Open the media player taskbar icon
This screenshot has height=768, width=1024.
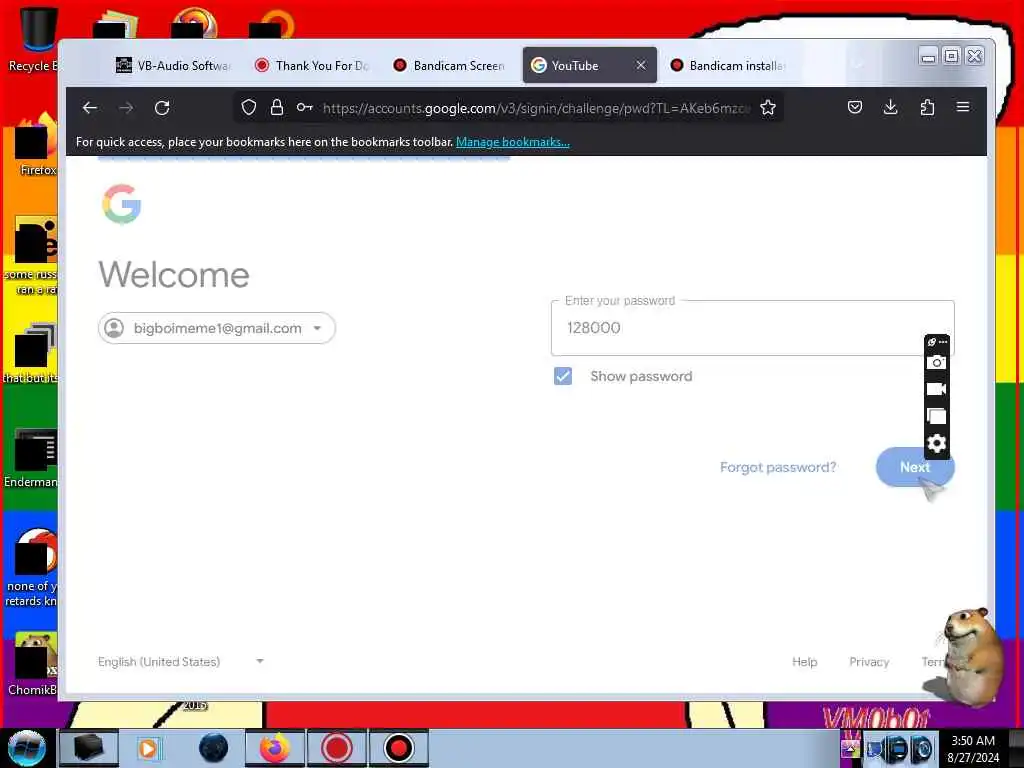coord(148,748)
